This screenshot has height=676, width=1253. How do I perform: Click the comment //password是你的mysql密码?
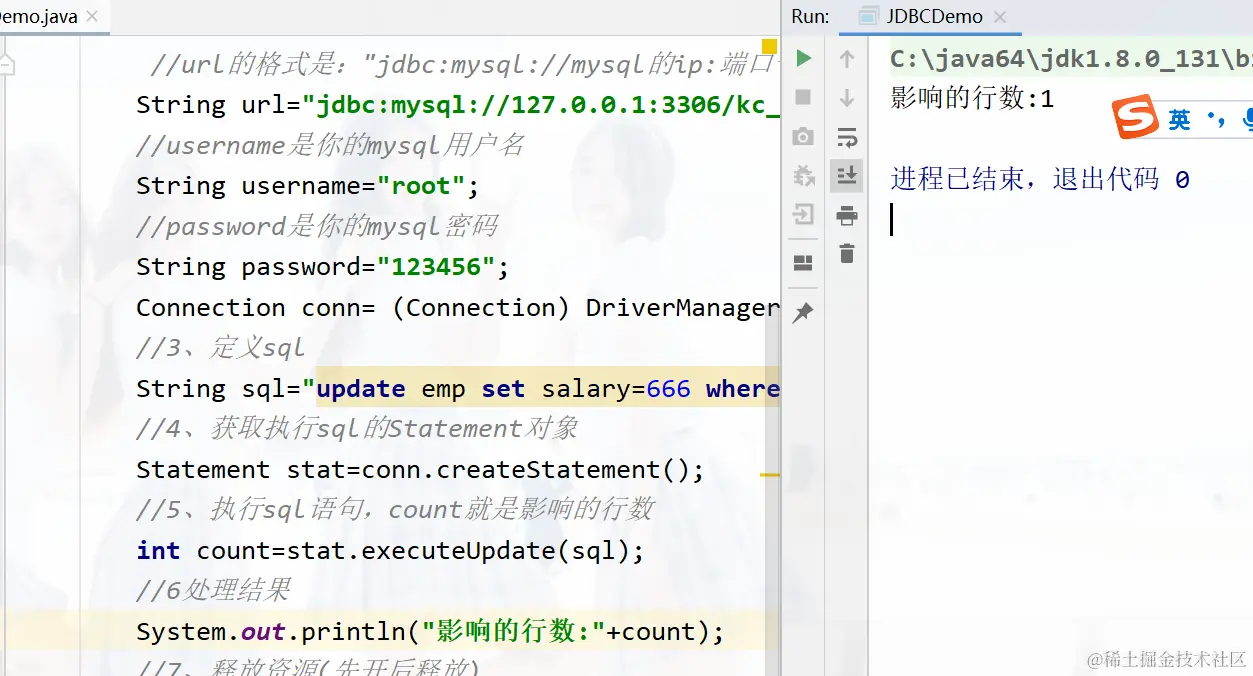(x=317, y=227)
